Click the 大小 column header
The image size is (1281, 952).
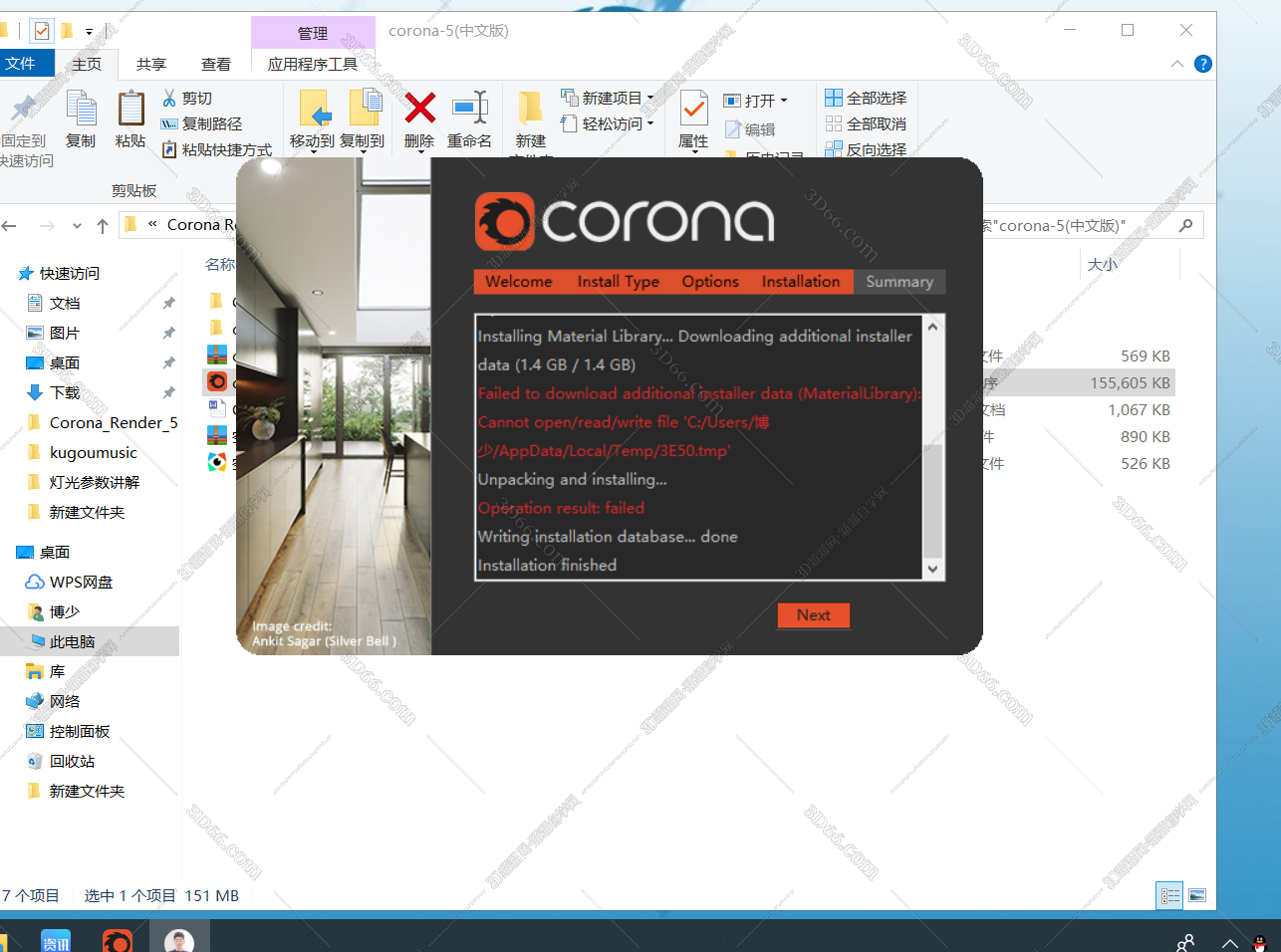pyautogui.click(x=1103, y=264)
